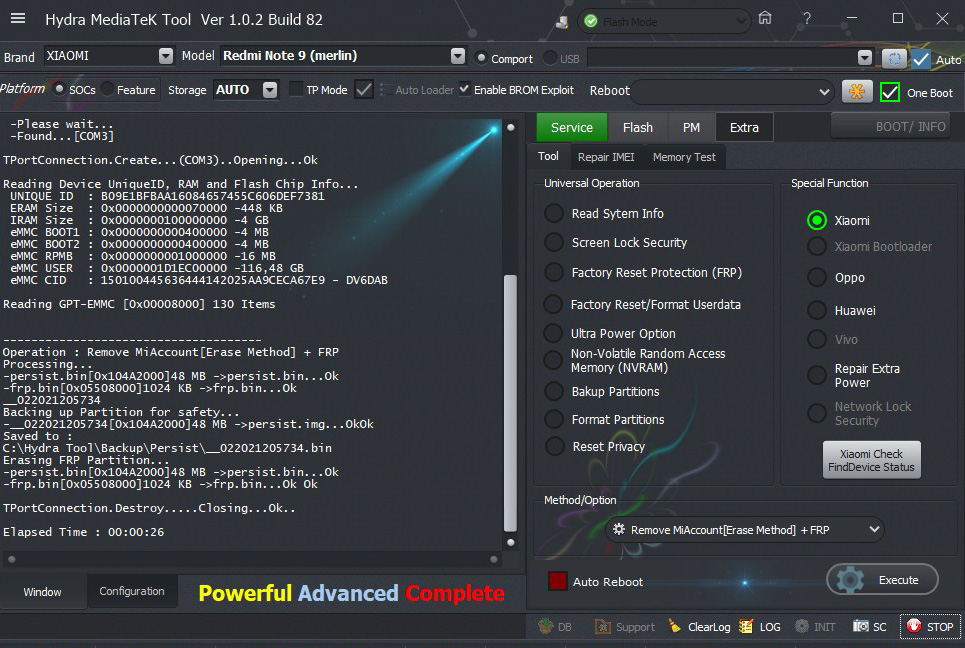Select the Factory Reset Protection (FRP) option
The width and height of the screenshot is (965, 648).
554,273
